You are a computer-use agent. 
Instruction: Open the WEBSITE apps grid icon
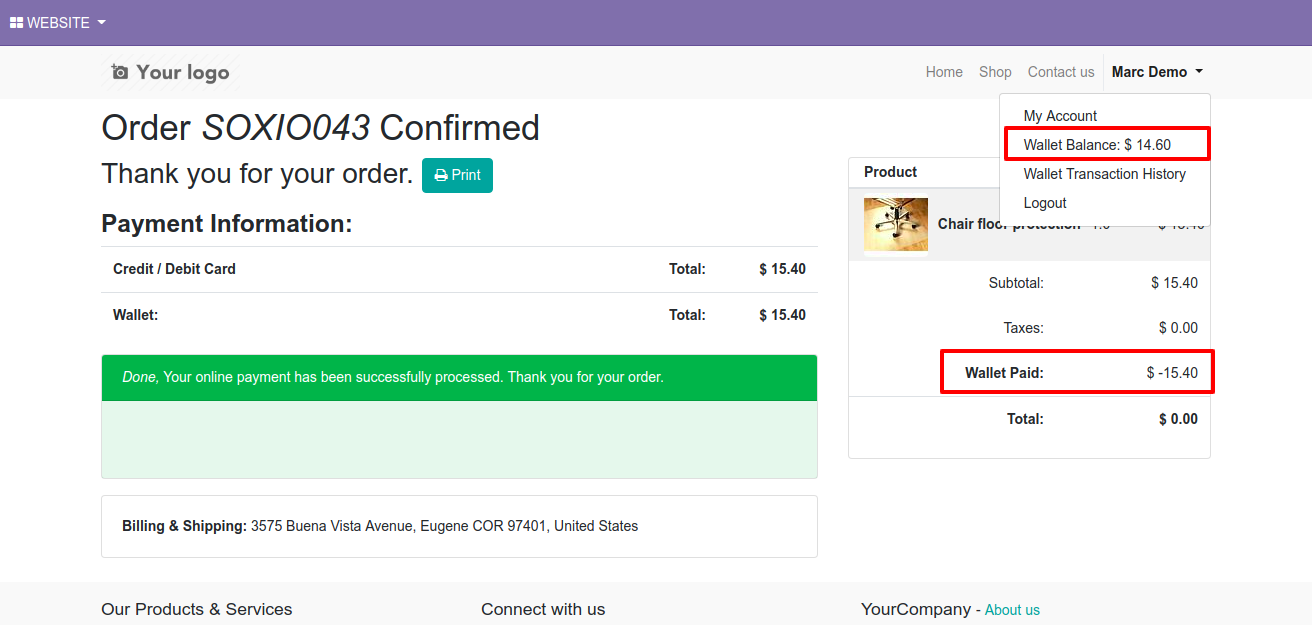point(16,22)
